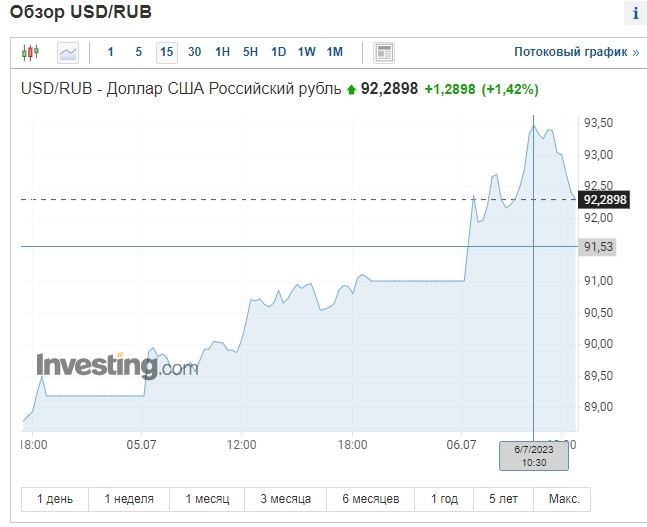The image size is (647, 527).
Task: Click the green up arrow price indicator
Action: (x=352, y=89)
